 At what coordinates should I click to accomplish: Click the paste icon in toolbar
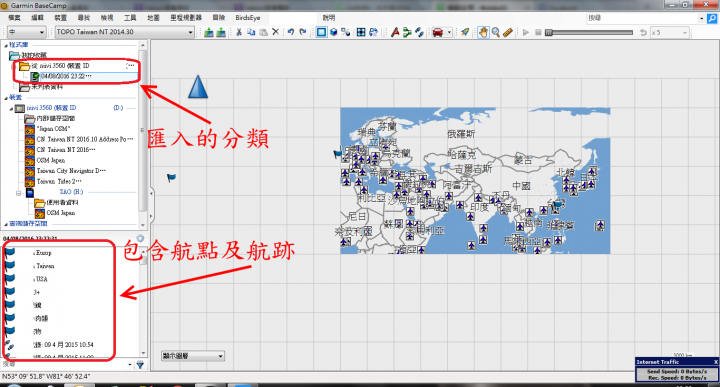pos(263,32)
